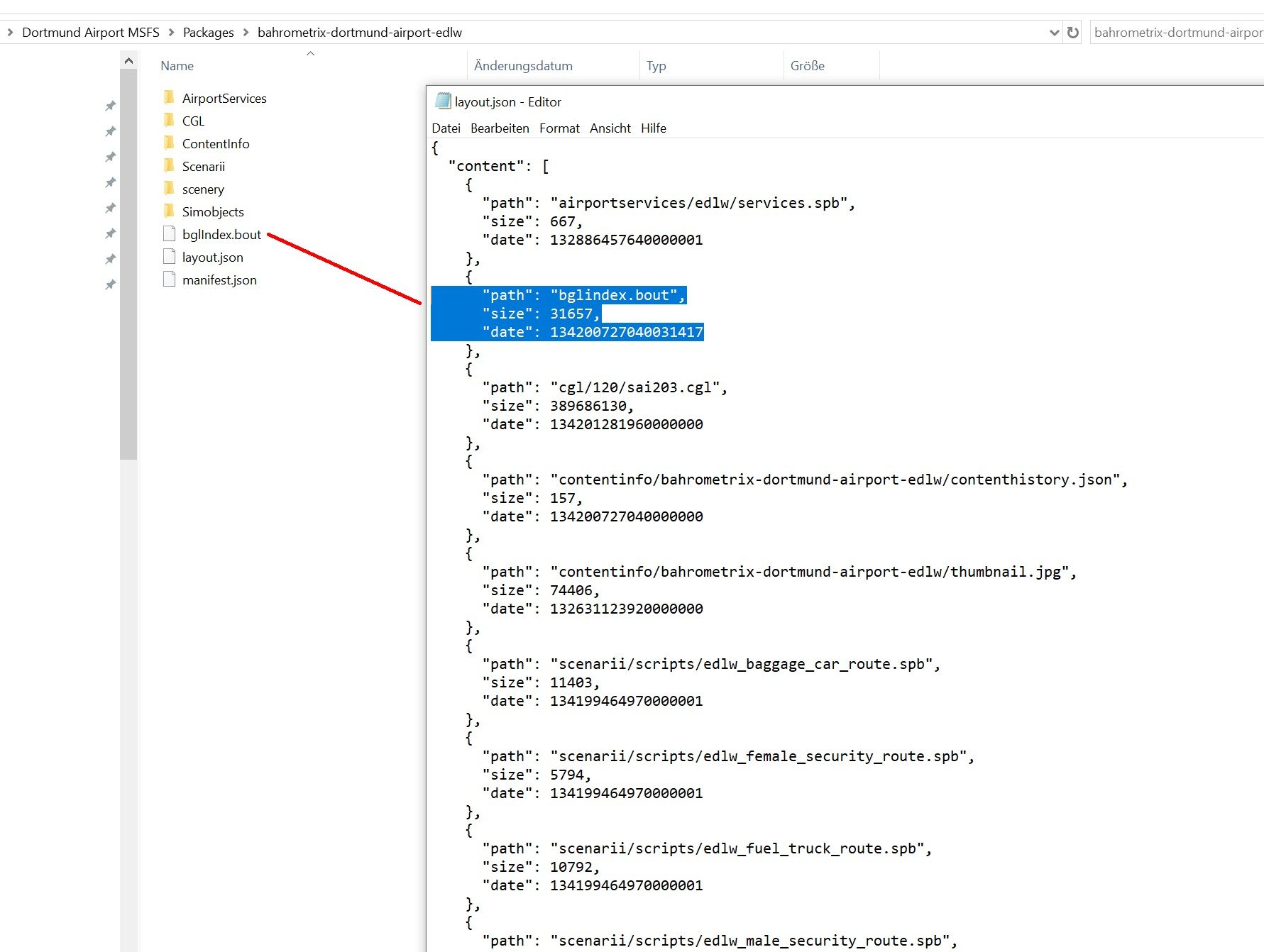Image resolution: width=1264 pixels, height=952 pixels.
Task: Click the airportservices/edlw/services.spb path line
Action: click(x=669, y=203)
